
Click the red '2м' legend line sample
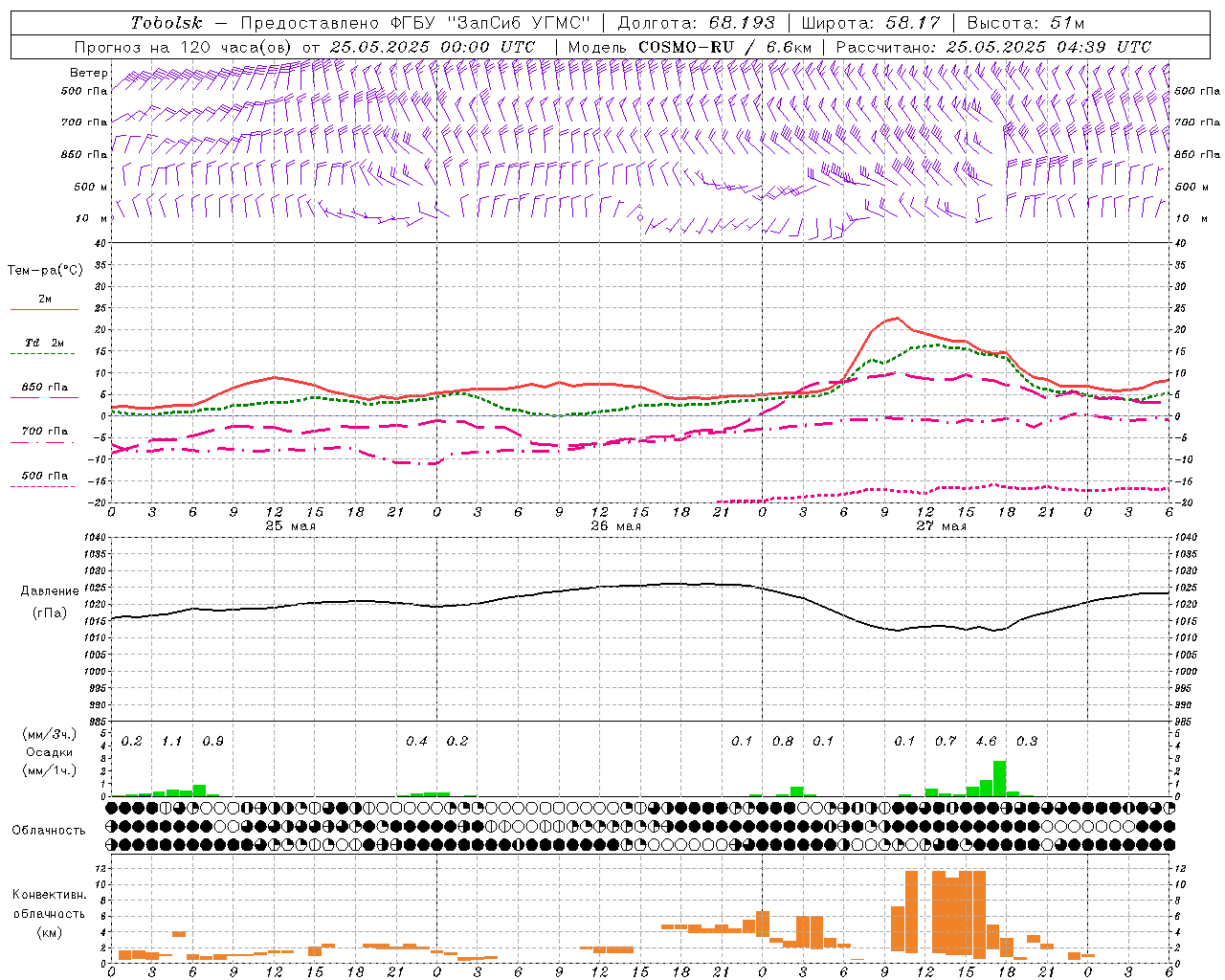click(44, 309)
